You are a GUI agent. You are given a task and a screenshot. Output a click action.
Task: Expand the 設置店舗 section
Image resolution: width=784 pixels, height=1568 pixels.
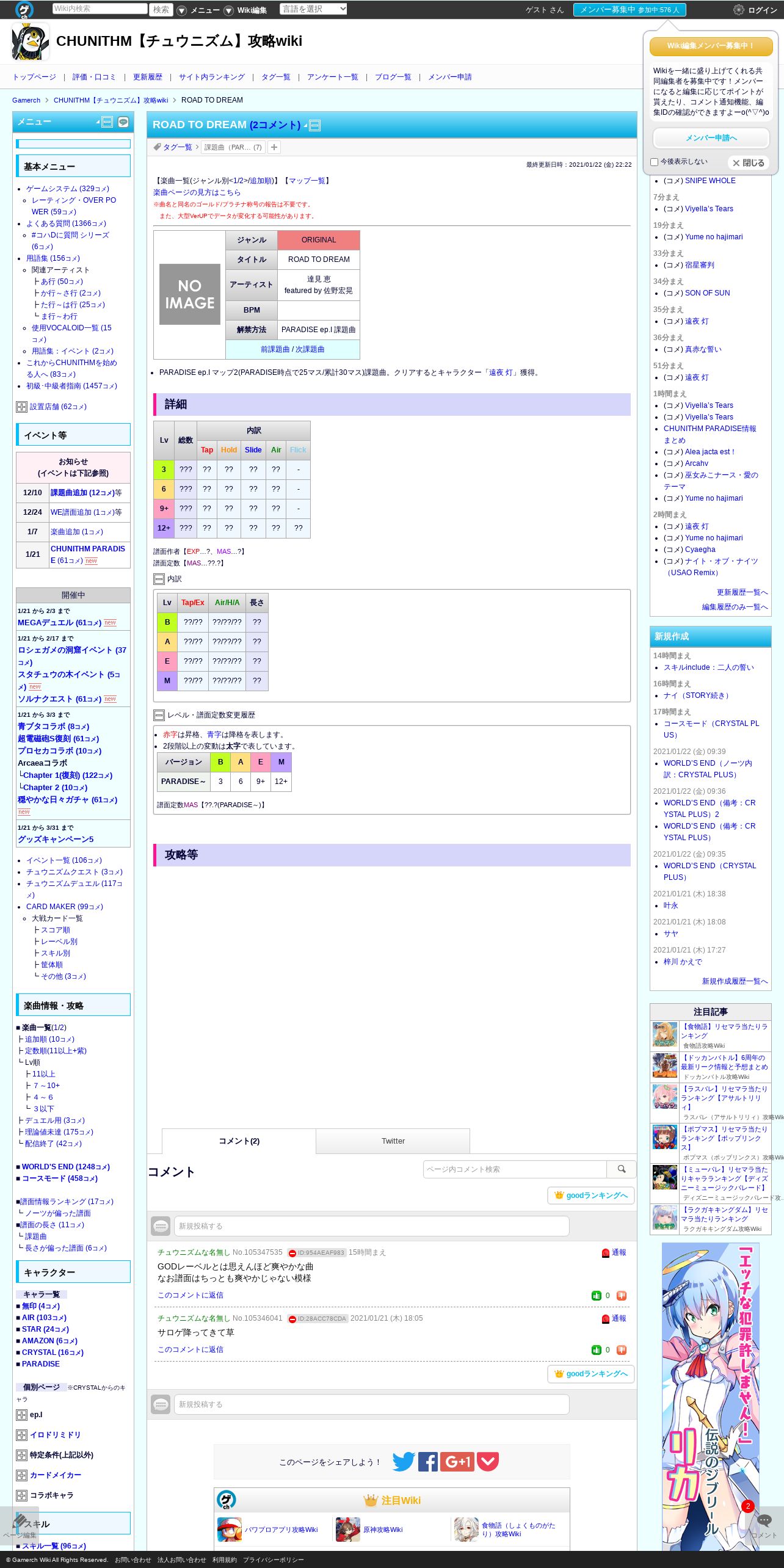click(21, 407)
